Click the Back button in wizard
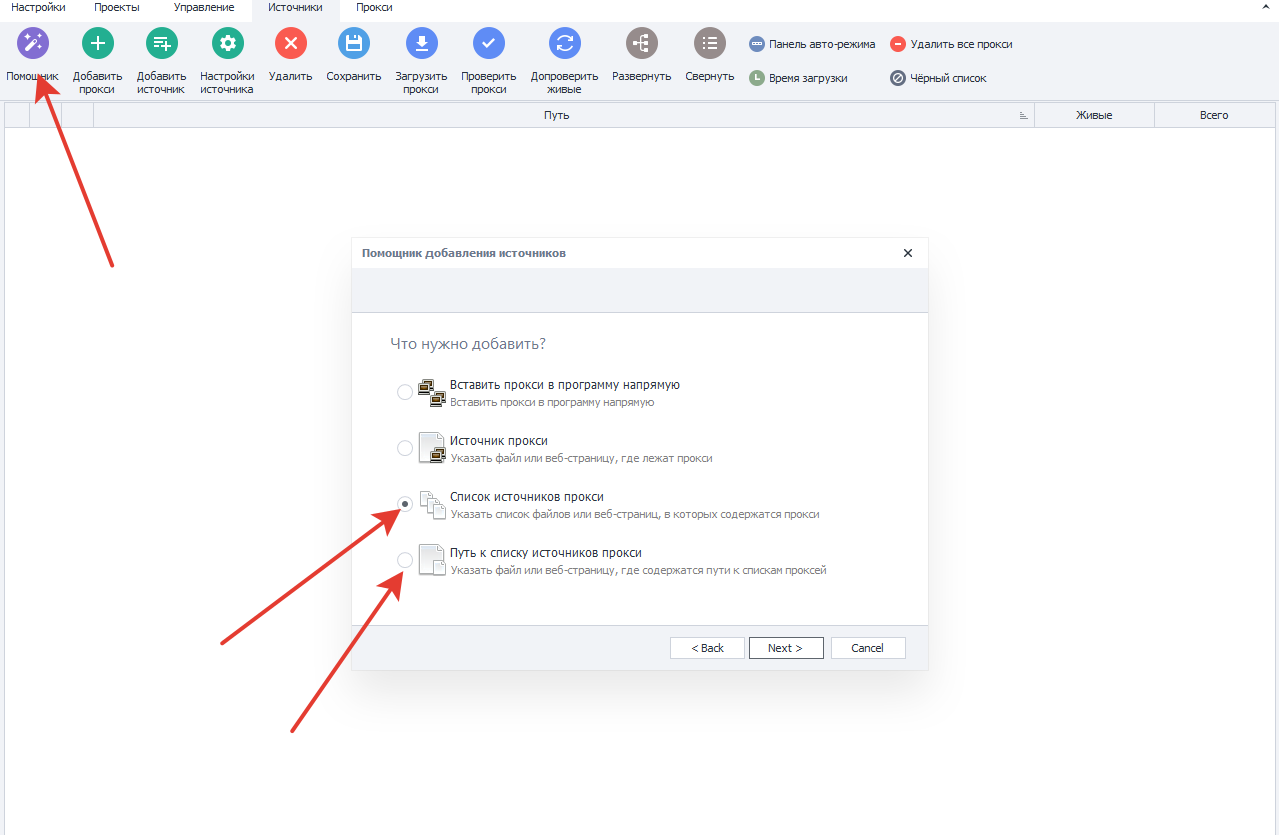 [707, 648]
